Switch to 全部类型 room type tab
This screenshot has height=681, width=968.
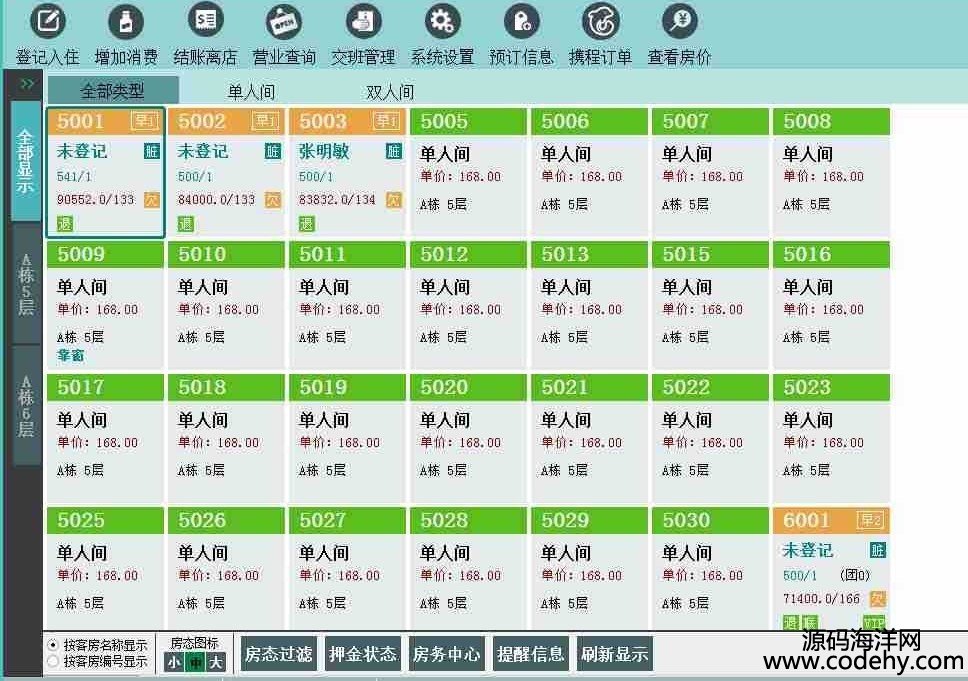113,91
